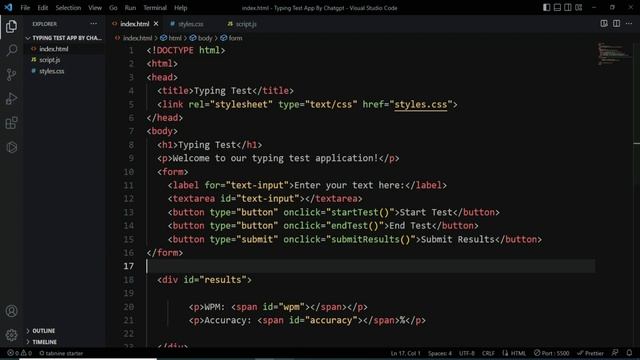This screenshot has width=640, height=360.
Task: Open the Accounts icon in activity bar
Action: 11,311
